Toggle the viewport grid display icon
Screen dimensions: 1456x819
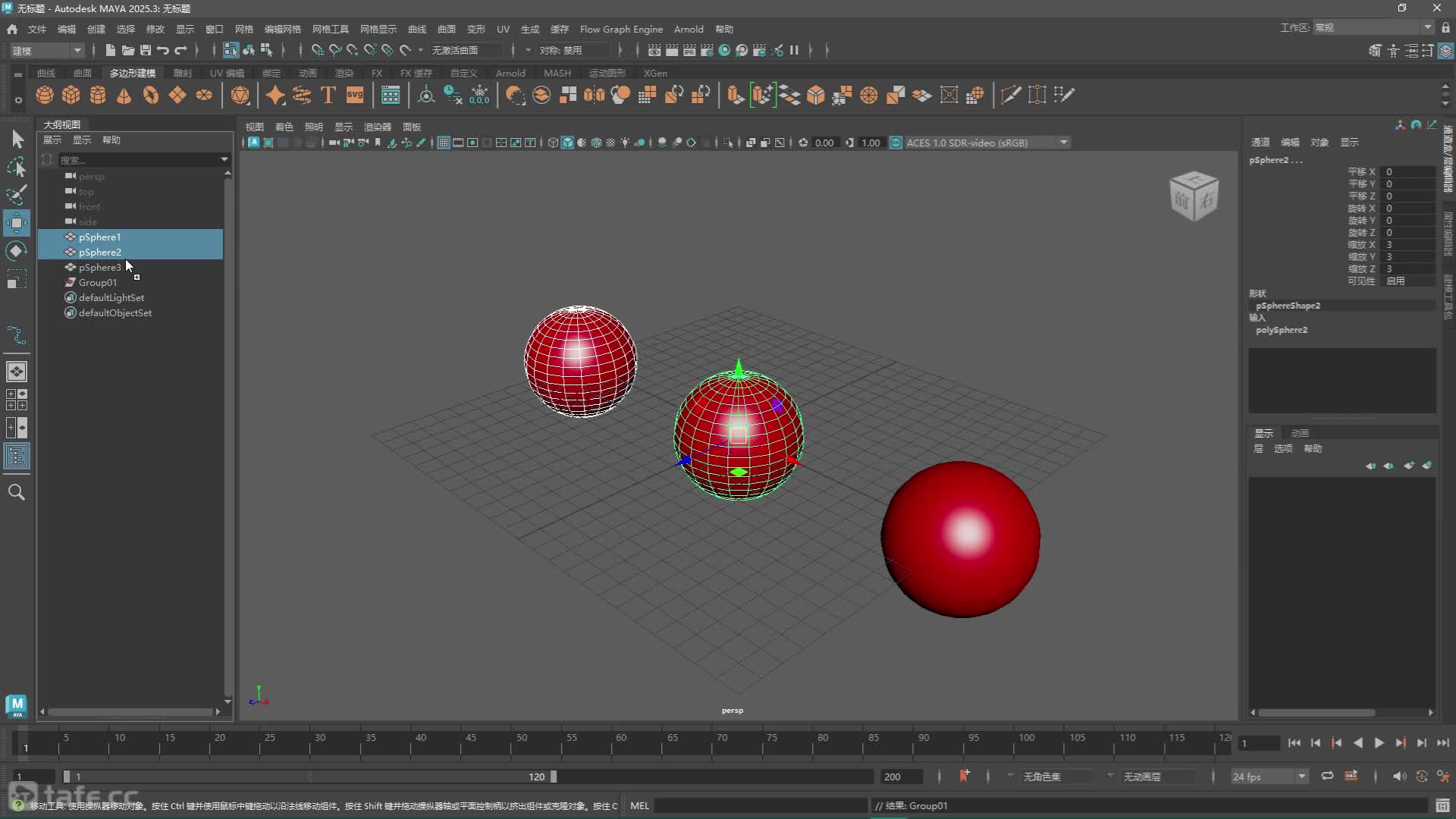click(444, 143)
